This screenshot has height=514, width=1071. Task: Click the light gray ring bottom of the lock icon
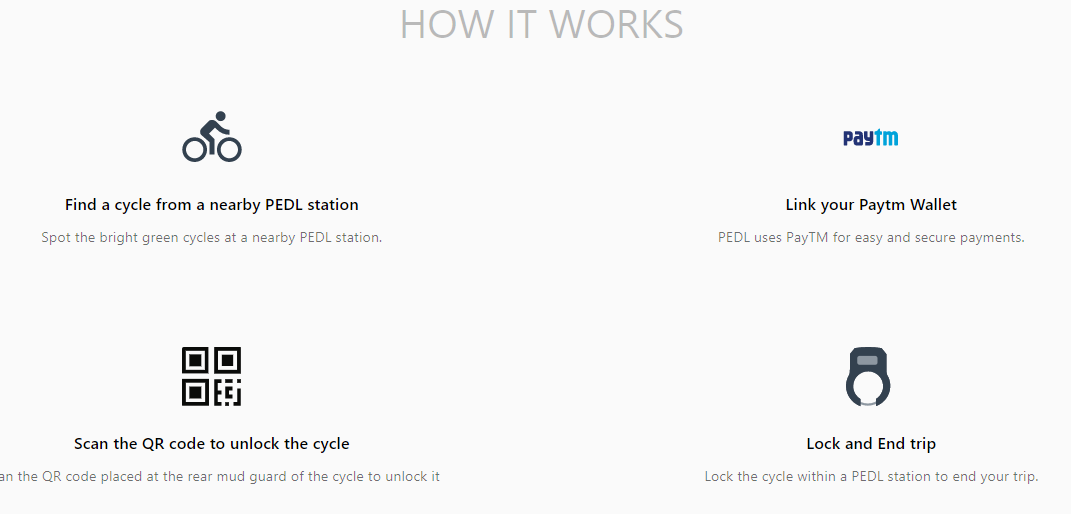pyautogui.click(x=868, y=404)
